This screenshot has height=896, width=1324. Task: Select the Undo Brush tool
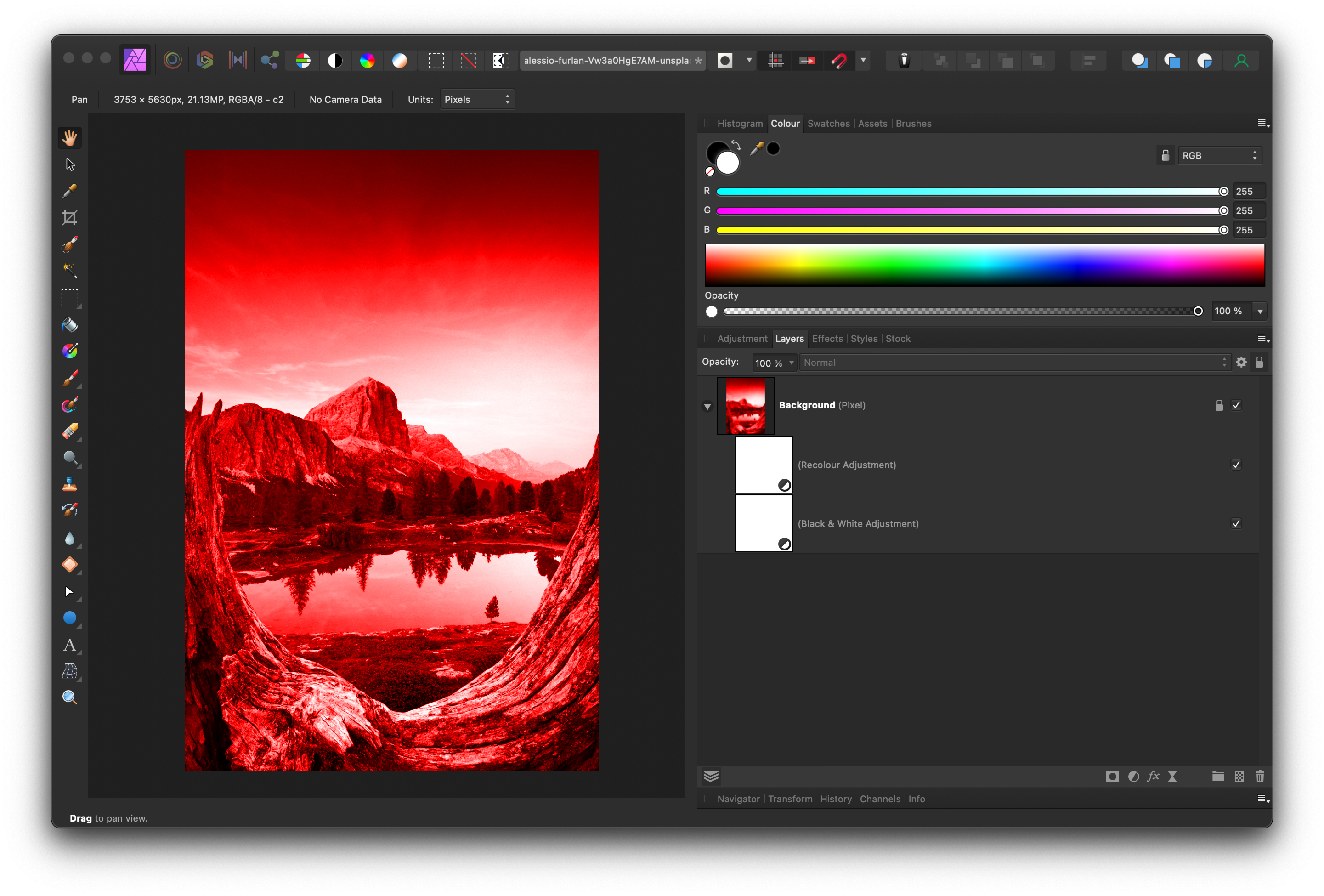click(69, 510)
